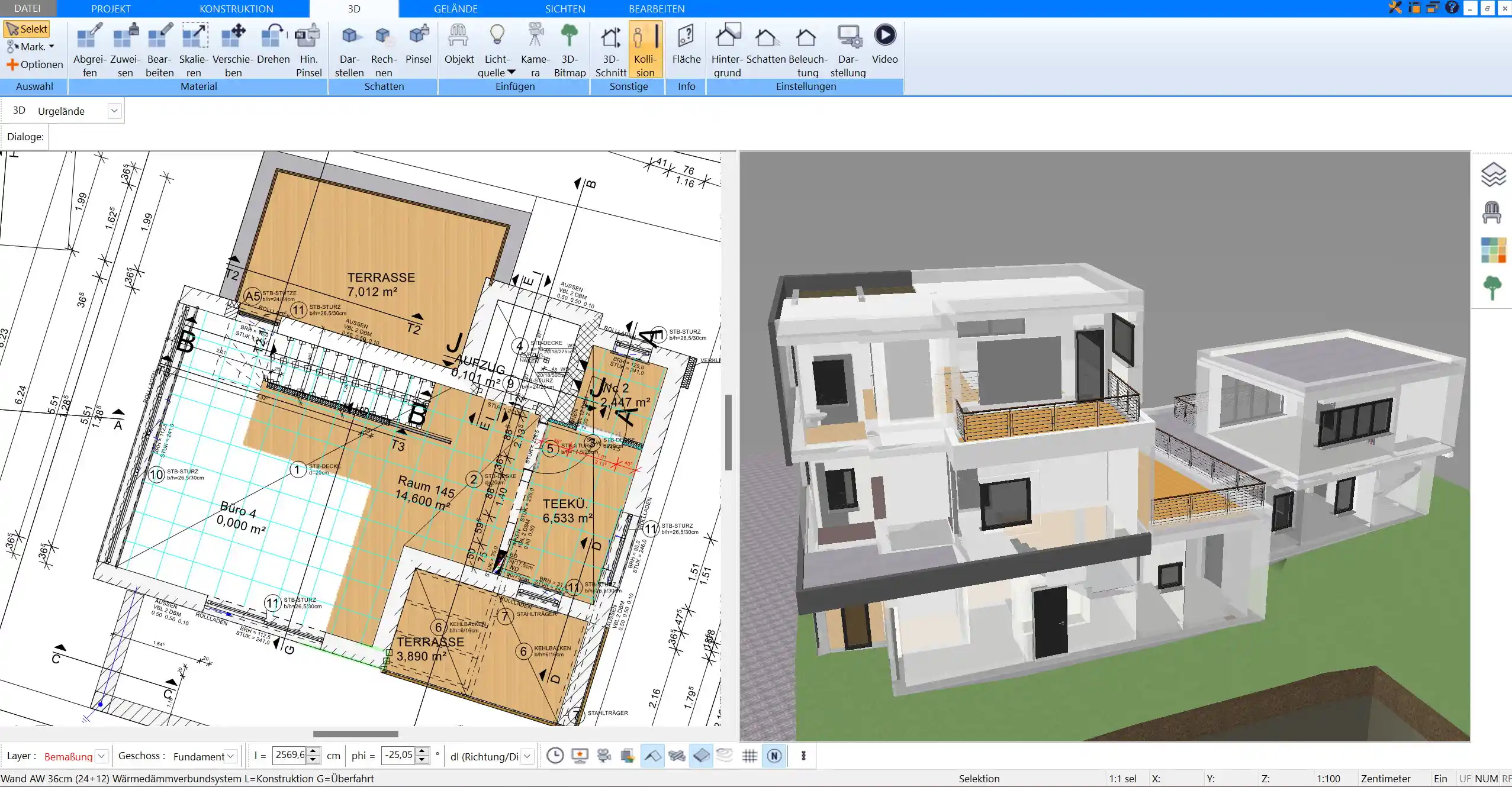The image size is (1512, 787).
Task: Expand the Urgelände view dropdown
Action: [115, 111]
